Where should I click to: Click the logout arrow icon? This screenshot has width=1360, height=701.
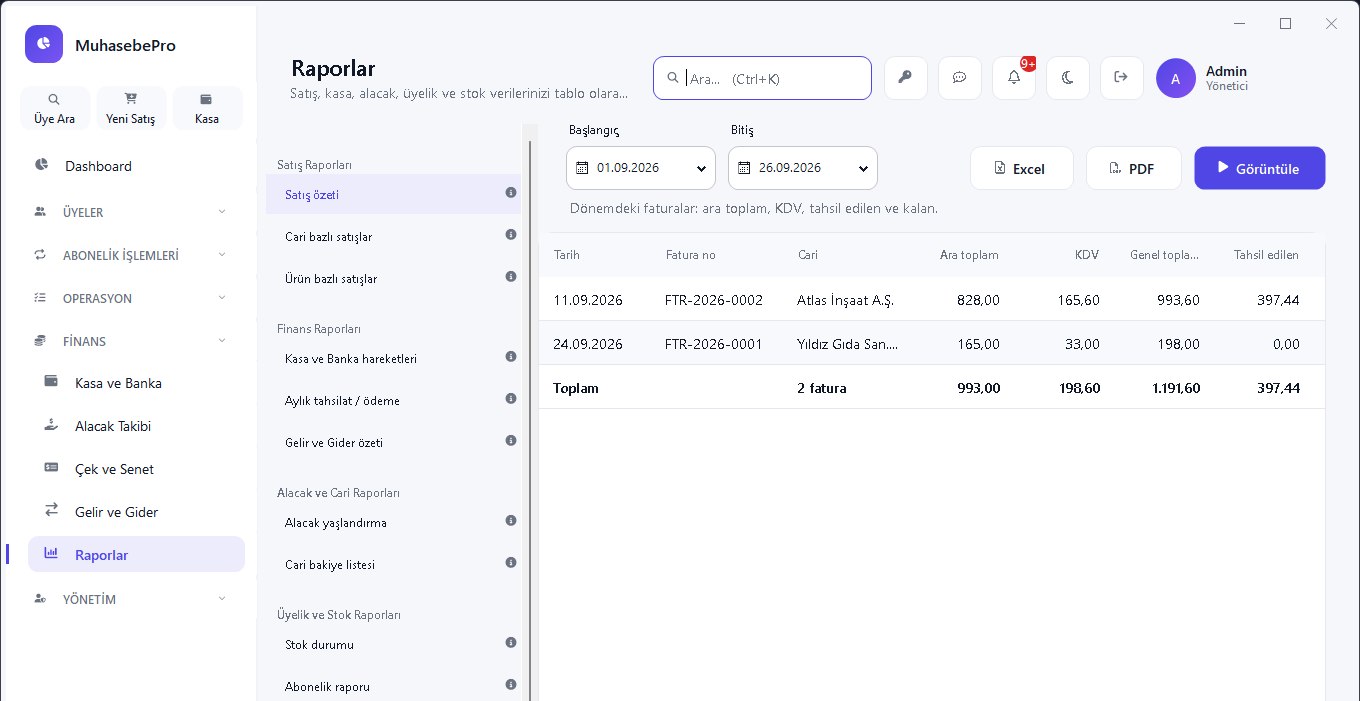point(1121,78)
